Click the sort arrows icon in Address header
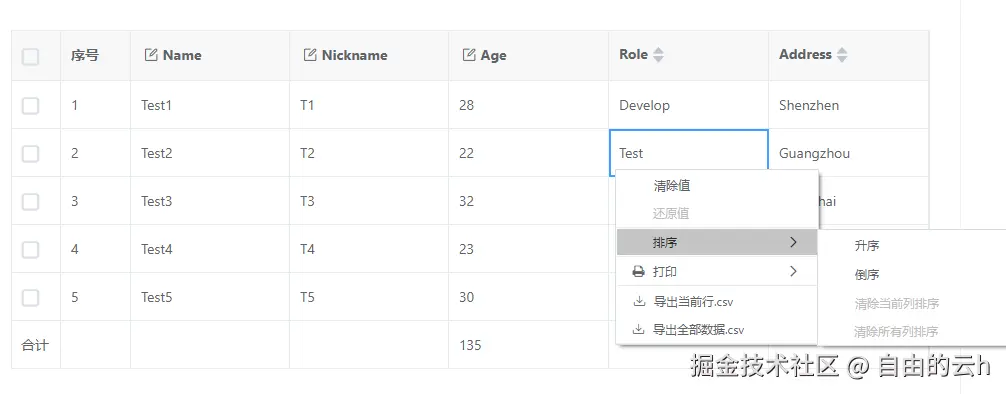The width and height of the screenshot is (1006, 394). click(x=842, y=55)
